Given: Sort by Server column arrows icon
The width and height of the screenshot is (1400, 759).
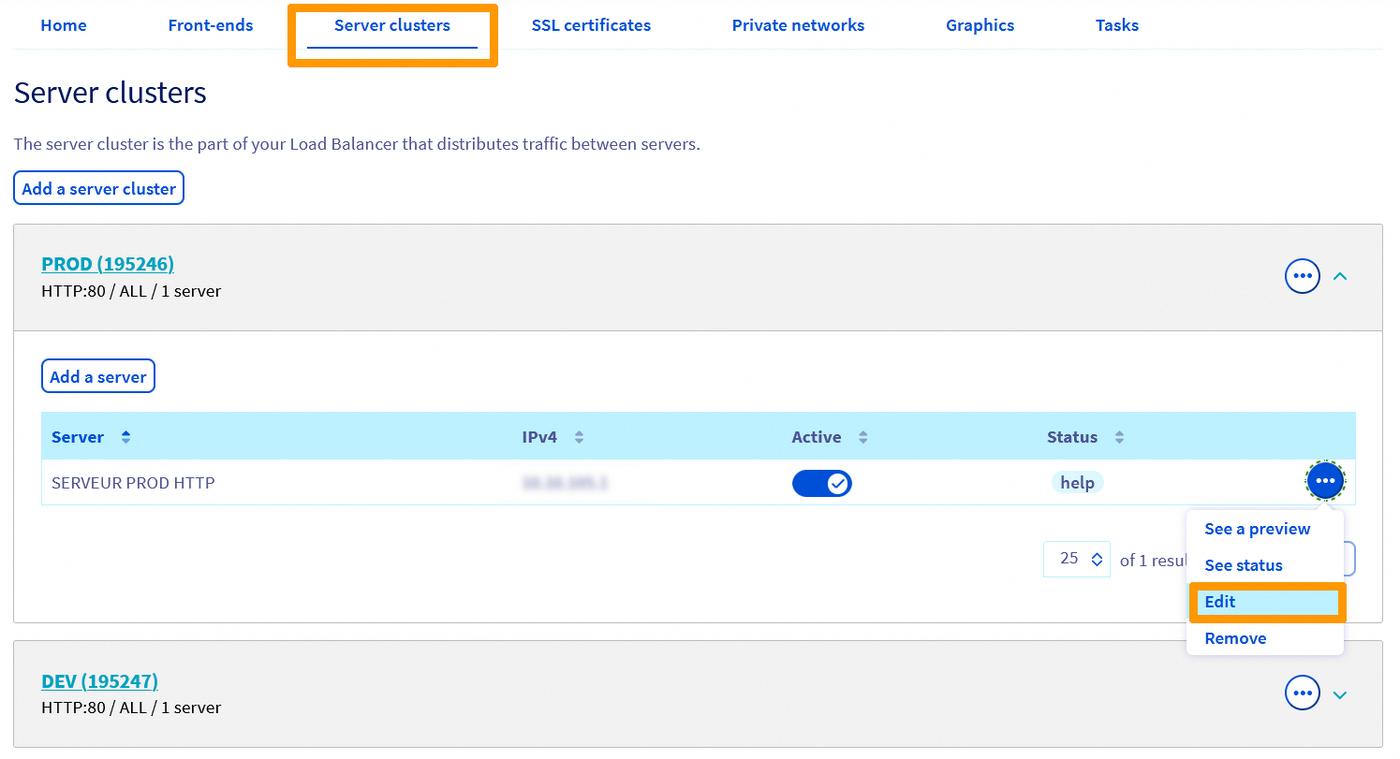Looking at the screenshot, I should tap(126, 437).
